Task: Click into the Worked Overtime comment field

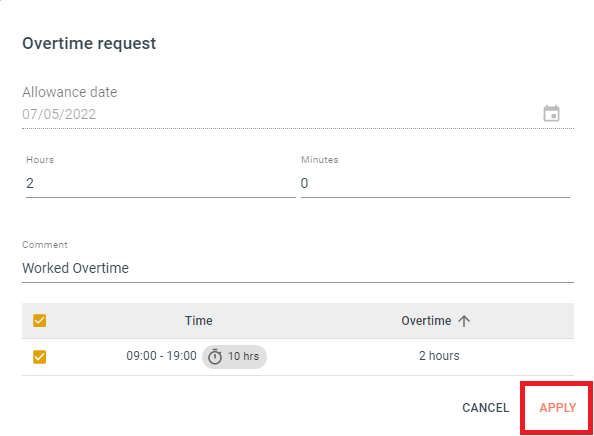Action: (298, 268)
